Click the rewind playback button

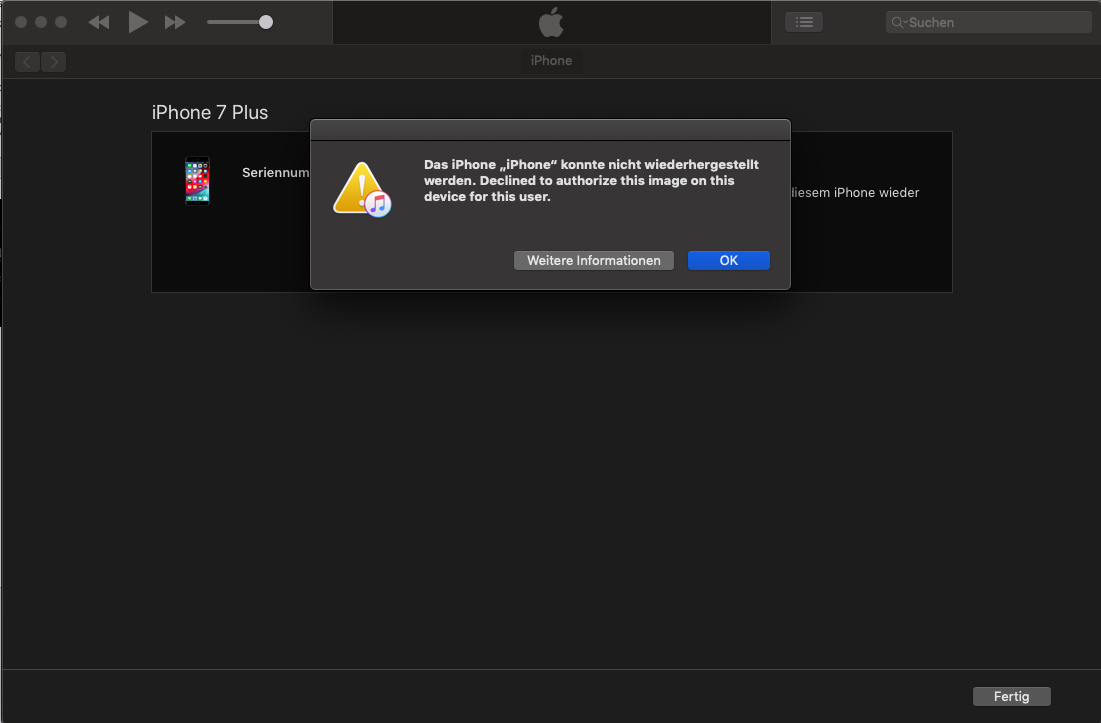99,22
